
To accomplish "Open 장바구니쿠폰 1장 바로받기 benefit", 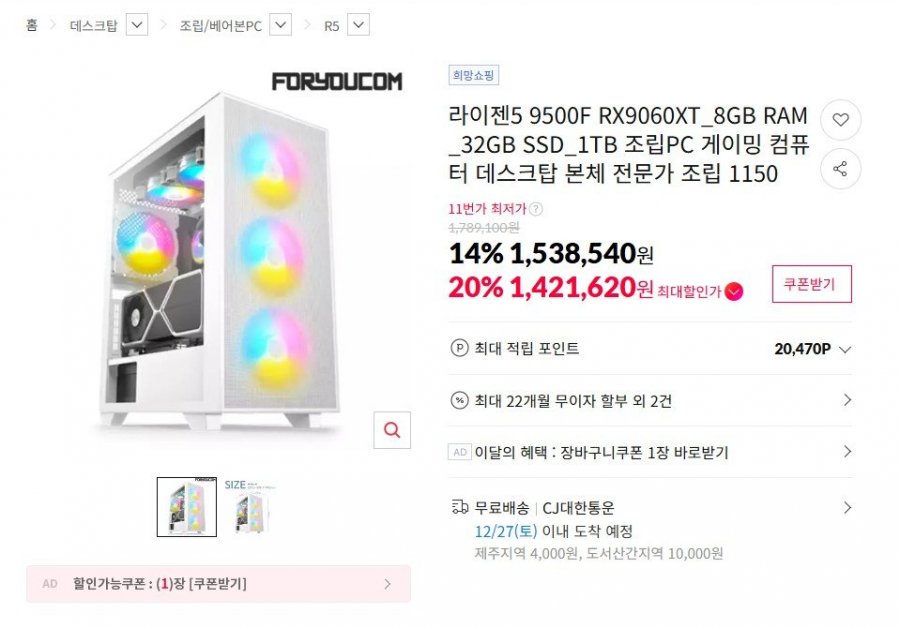I will tap(650, 452).
